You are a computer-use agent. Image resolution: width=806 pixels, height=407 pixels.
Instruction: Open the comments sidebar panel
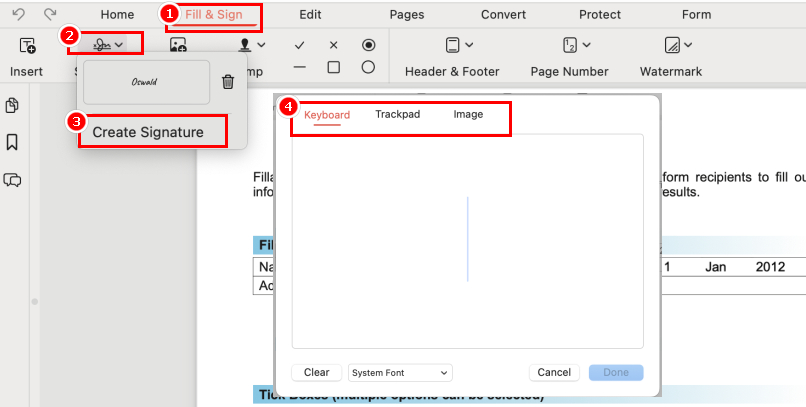(x=13, y=180)
